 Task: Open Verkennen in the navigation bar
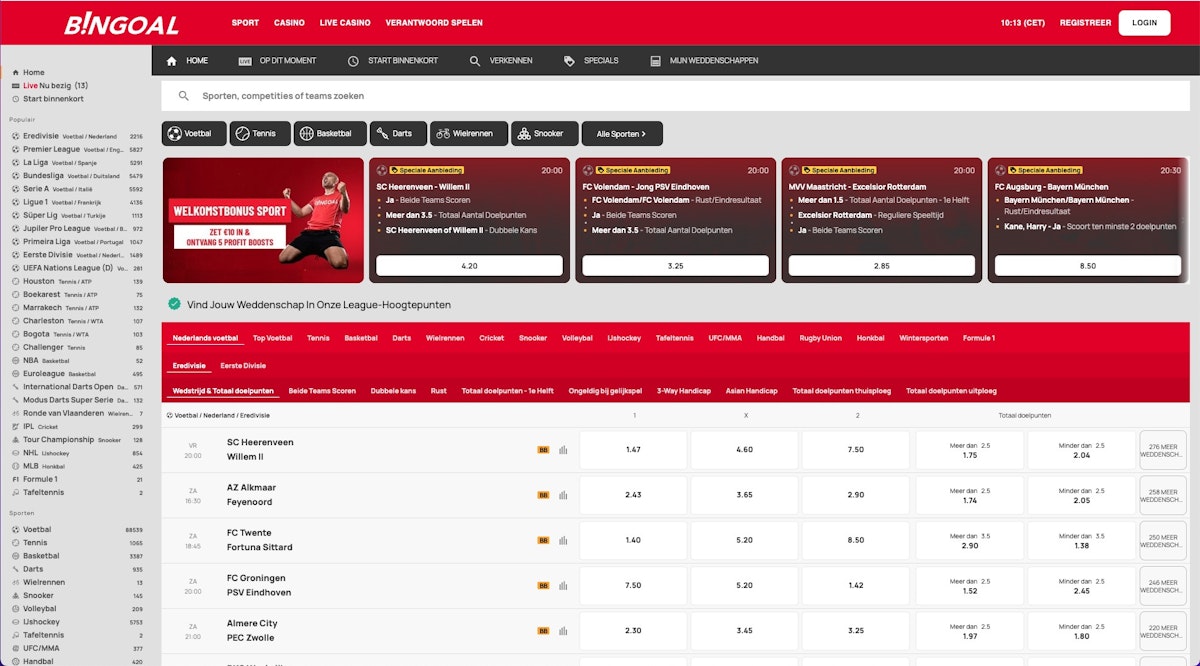(x=500, y=61)
